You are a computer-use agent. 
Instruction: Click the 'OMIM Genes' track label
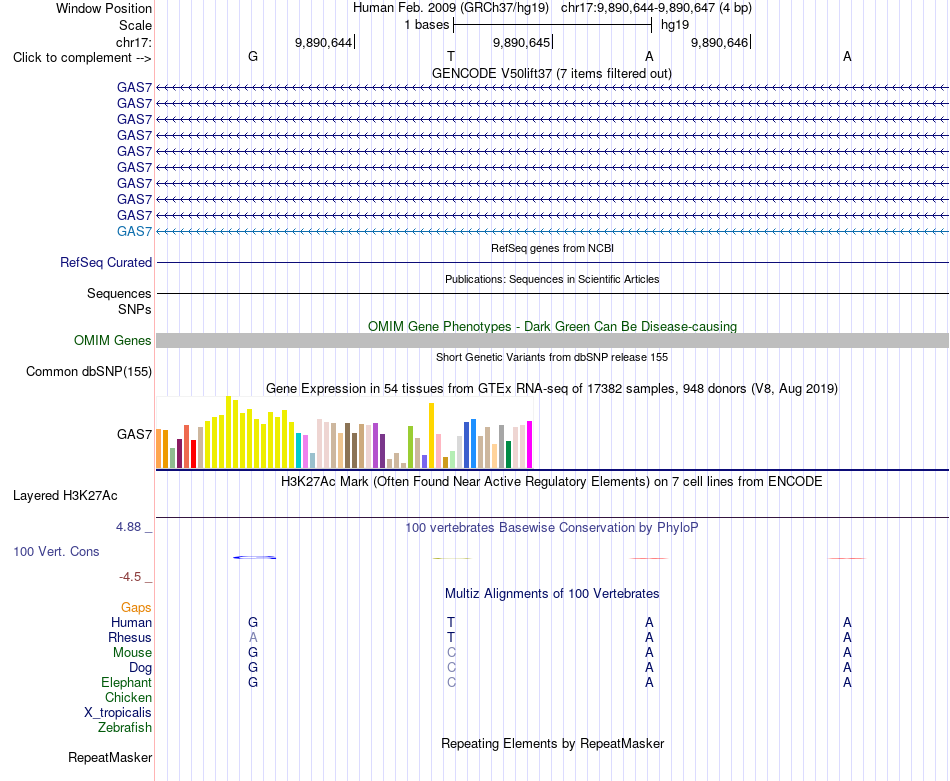(x=112, y=341)
